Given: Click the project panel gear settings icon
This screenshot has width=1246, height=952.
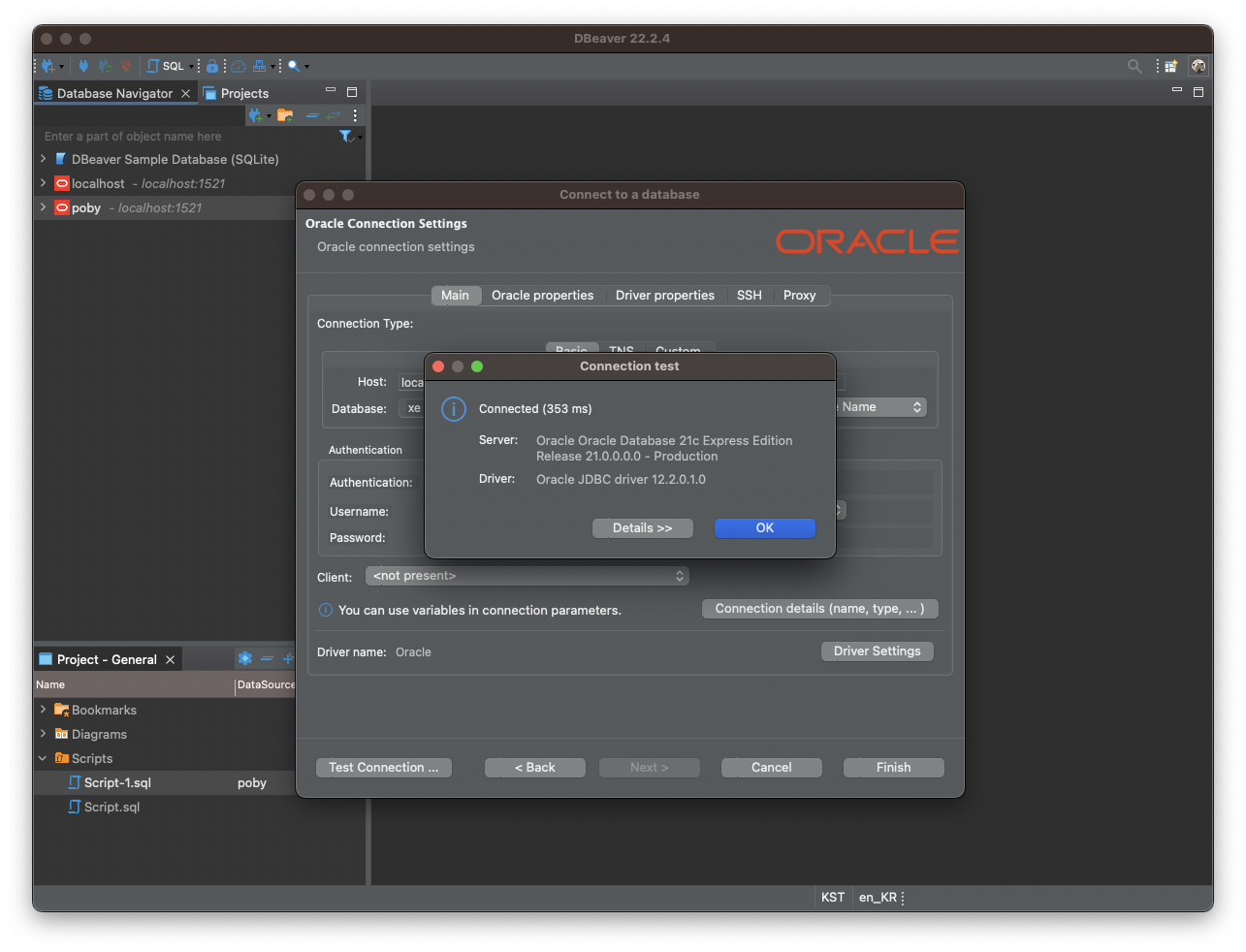Looking at the screenshot, I should (245, 658).
